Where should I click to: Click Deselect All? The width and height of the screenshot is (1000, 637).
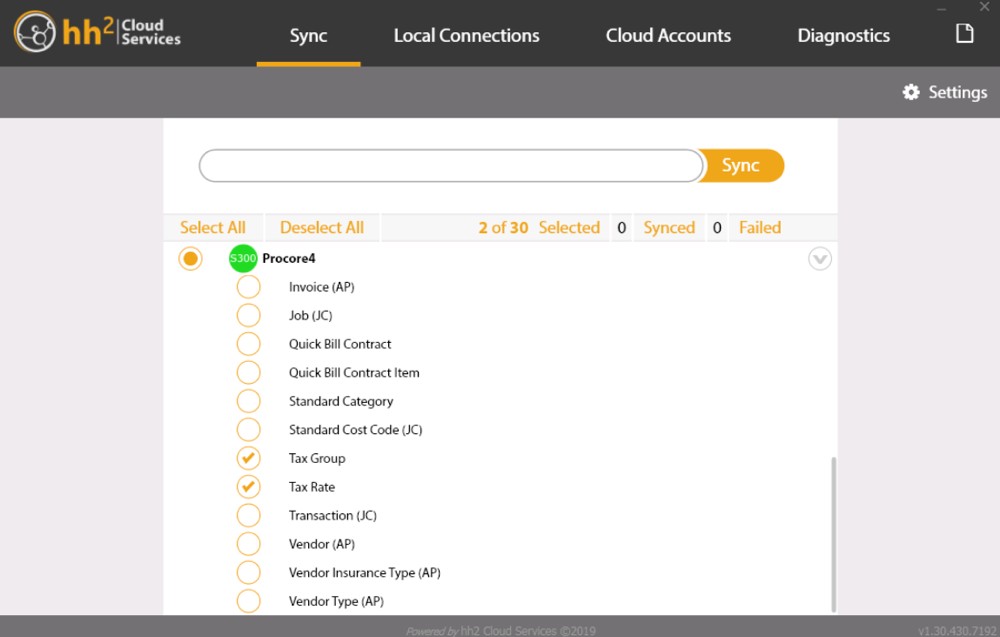coord(321,228)
